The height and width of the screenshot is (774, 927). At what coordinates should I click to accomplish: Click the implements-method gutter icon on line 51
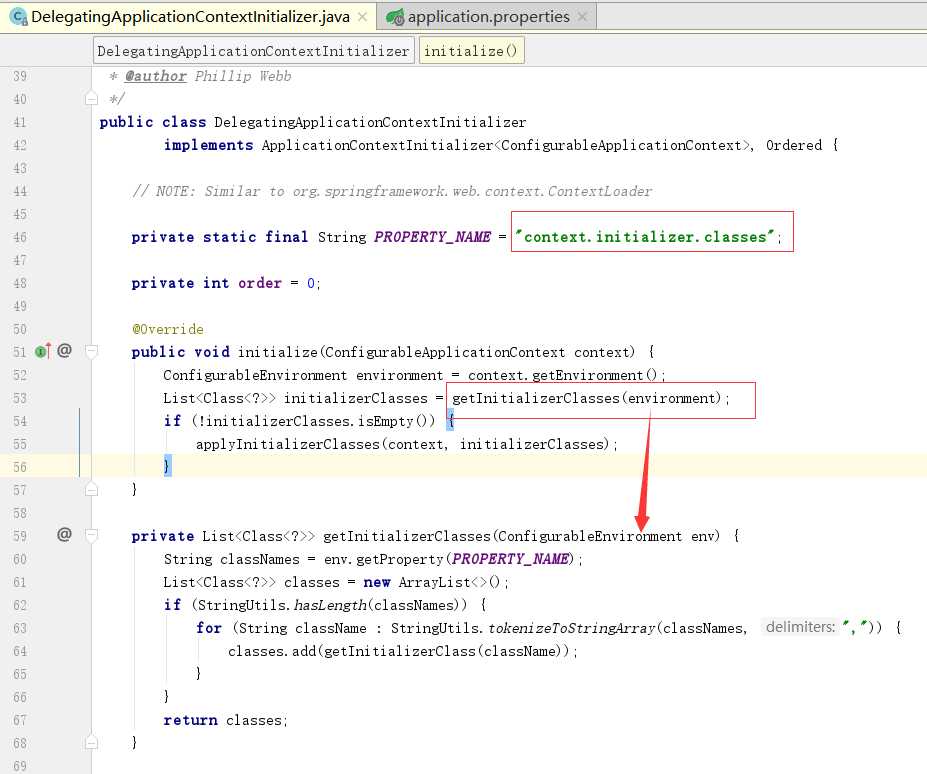[x=43, y=351]
